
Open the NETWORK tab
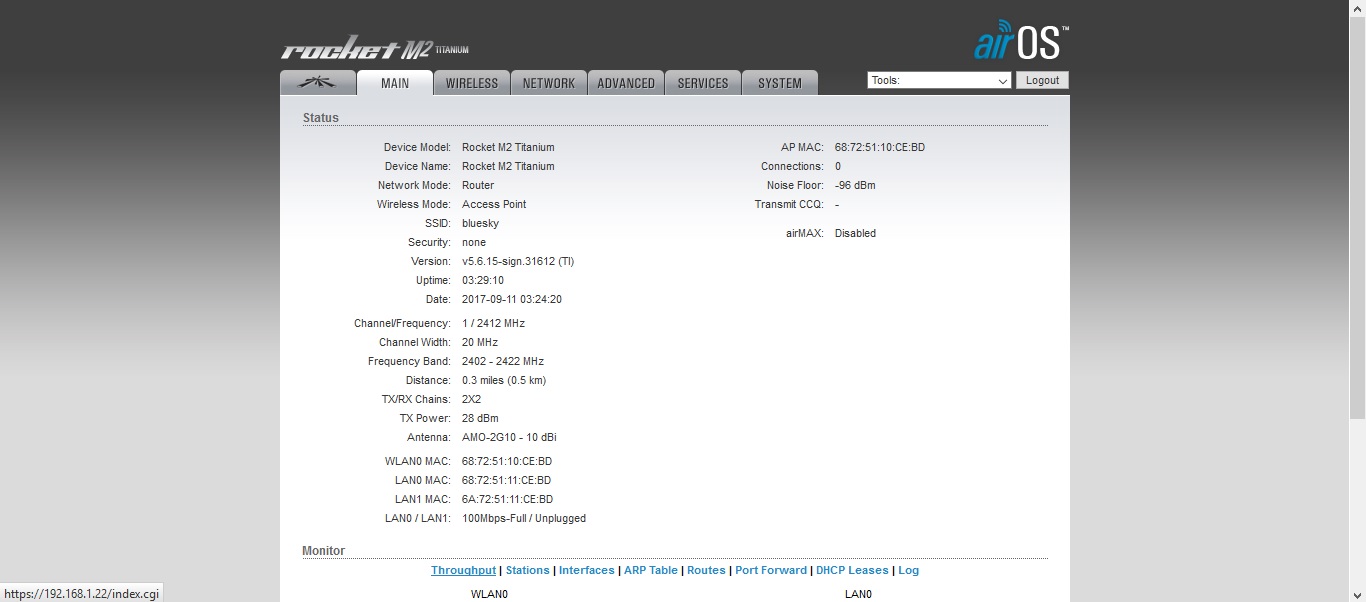tap(549, 83)
